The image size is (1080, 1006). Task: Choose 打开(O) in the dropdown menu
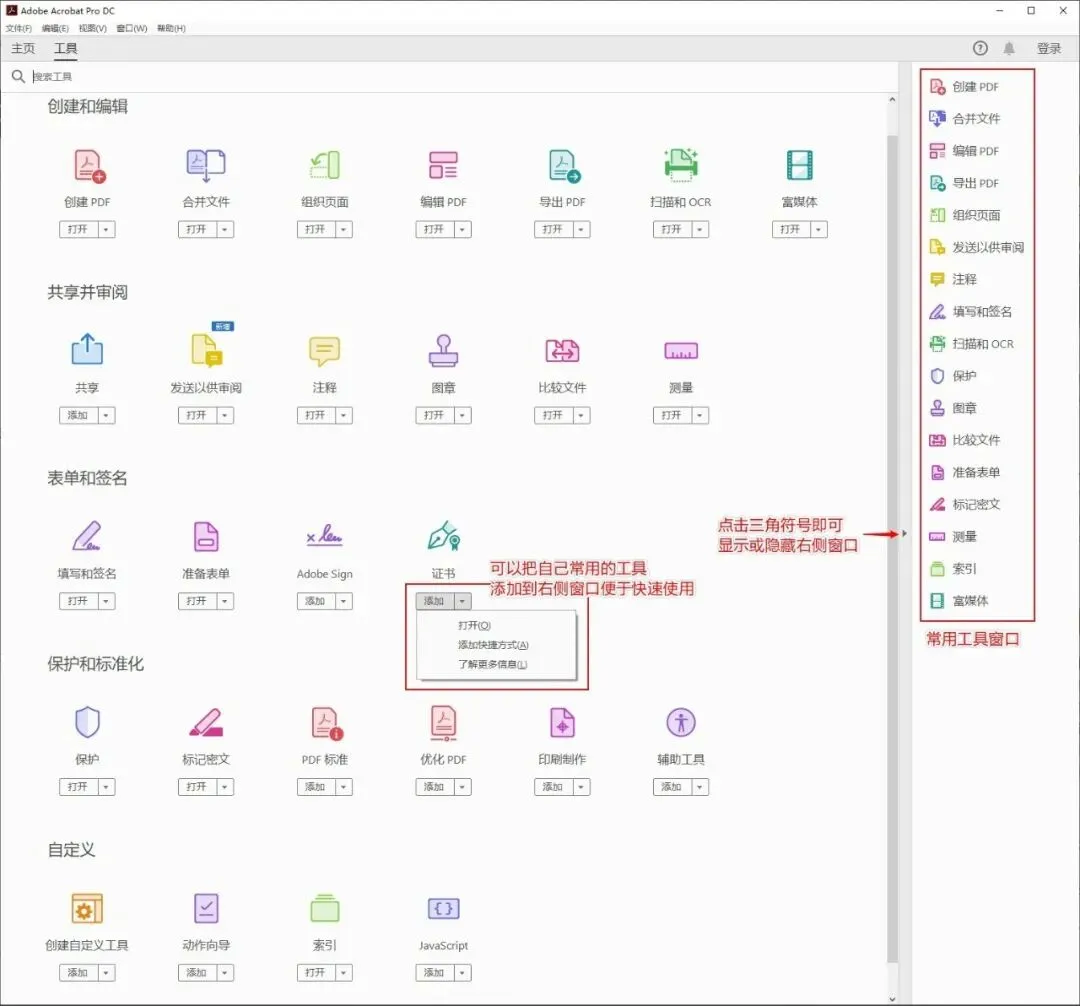[475, 625]
